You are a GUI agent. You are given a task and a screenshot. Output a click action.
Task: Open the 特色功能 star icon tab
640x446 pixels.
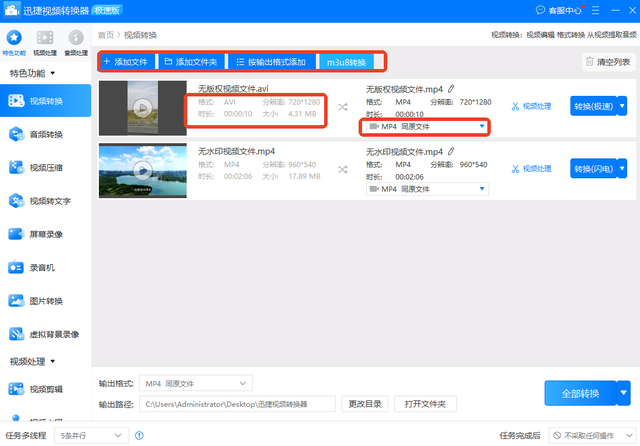click(x=14, y=42)
